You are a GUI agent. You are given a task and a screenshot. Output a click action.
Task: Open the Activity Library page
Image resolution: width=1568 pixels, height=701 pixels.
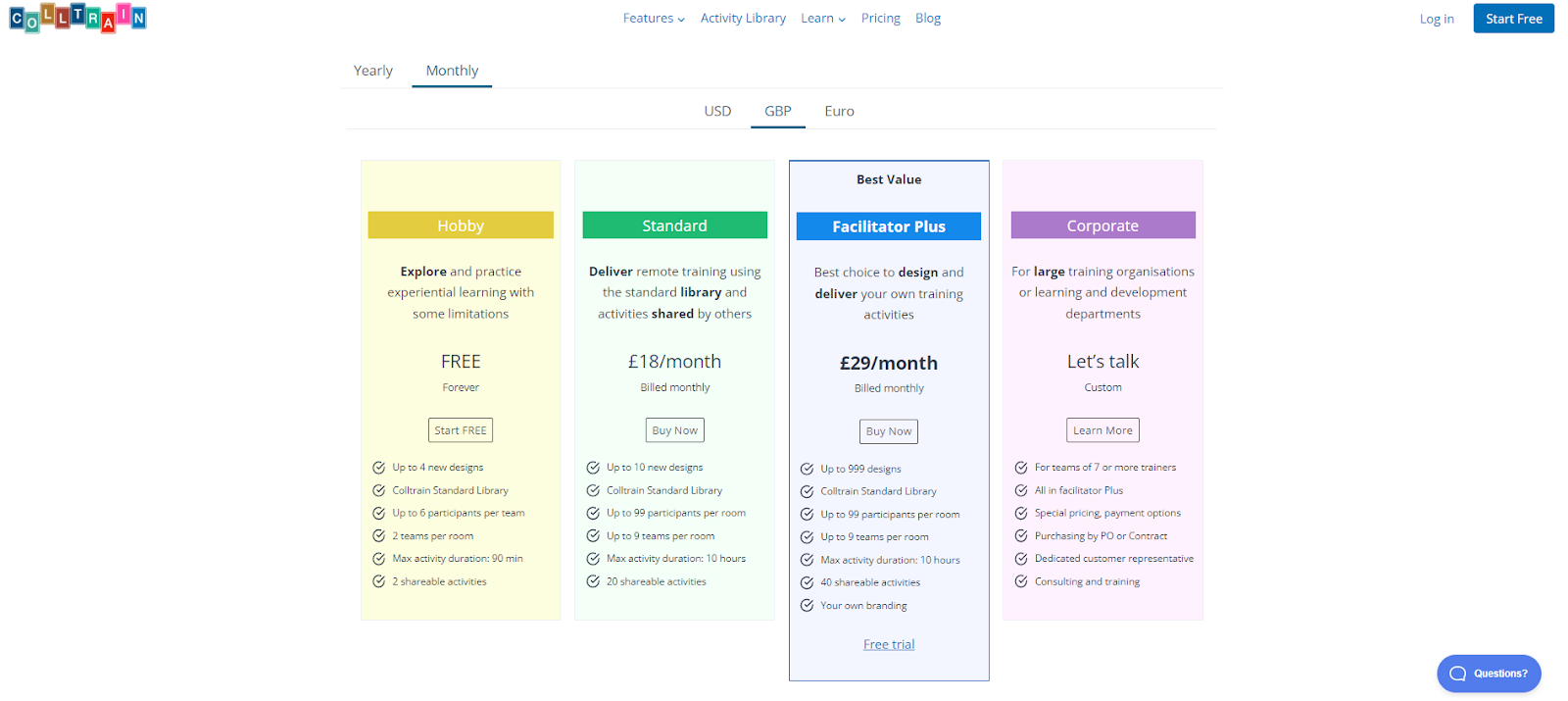pos(743,19)
